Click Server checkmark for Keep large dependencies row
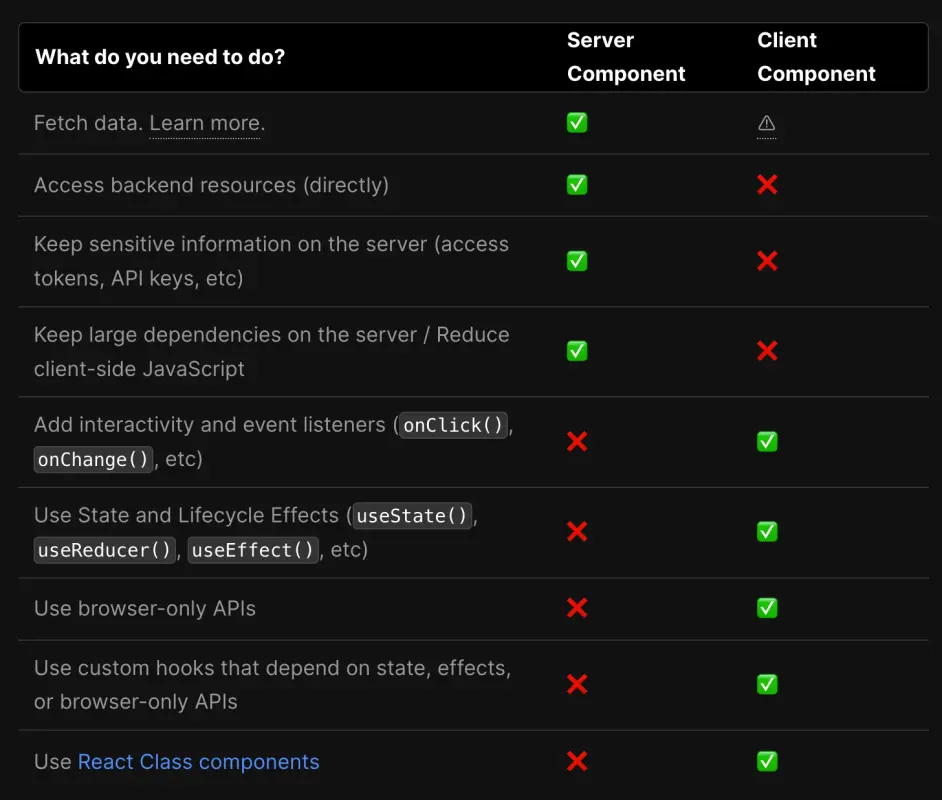Image resolution: width=942 pixels, height=800 pixels. click(577, 351)
